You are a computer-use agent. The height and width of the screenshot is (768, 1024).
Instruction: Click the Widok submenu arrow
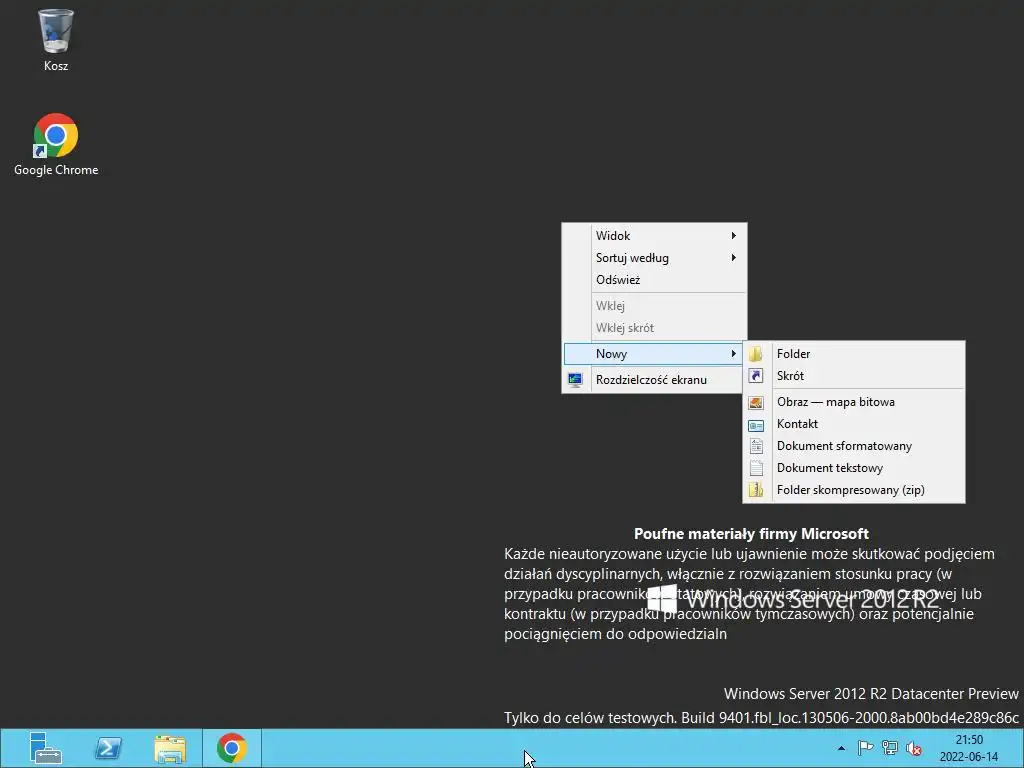pos(733,236)
